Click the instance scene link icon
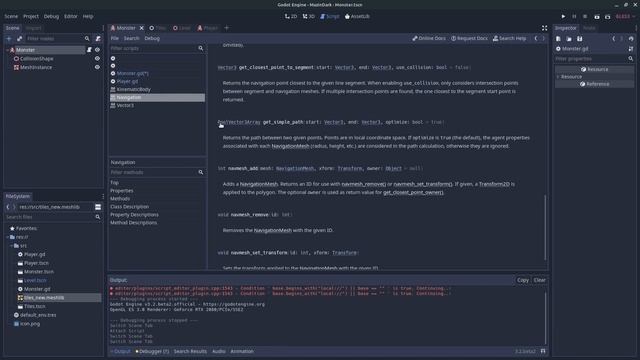Image resolution: width=640 pixels, height=360 pixels. pyautogui.click(x=20, y=38)
